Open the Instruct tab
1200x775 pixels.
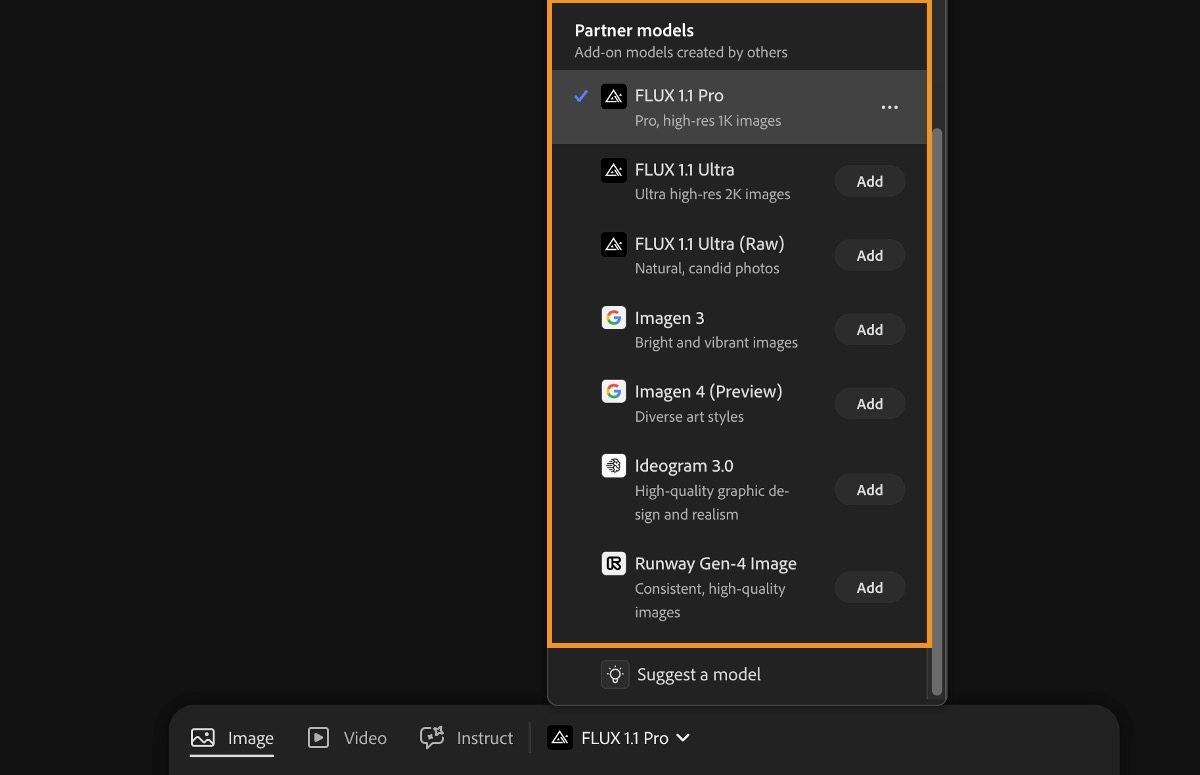click(x=466, y=738)
